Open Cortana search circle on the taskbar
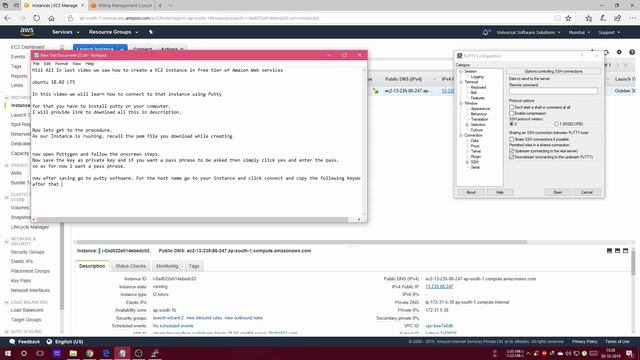 (24, 353)
